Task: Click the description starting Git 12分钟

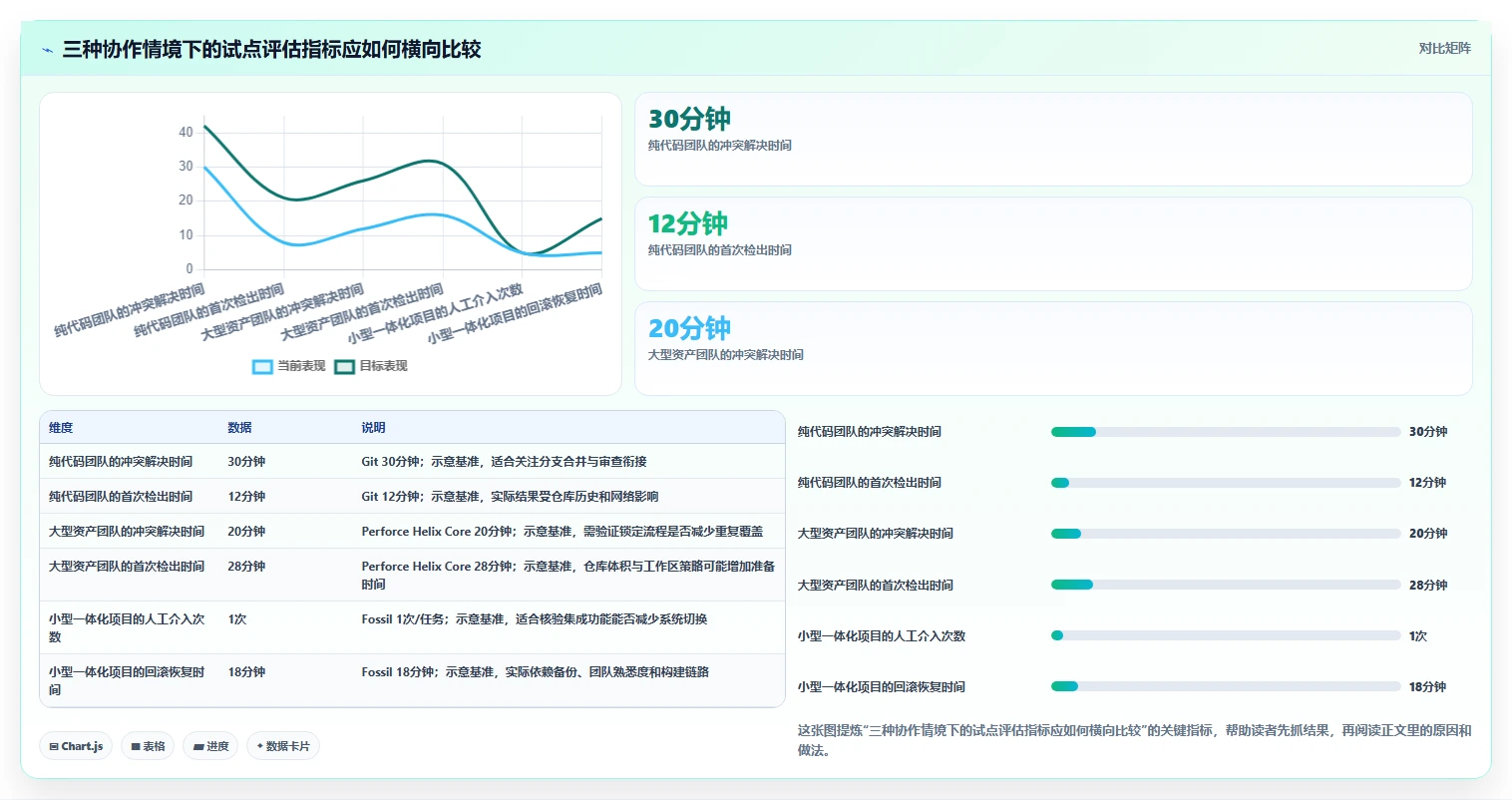Action: click(510, 497)
